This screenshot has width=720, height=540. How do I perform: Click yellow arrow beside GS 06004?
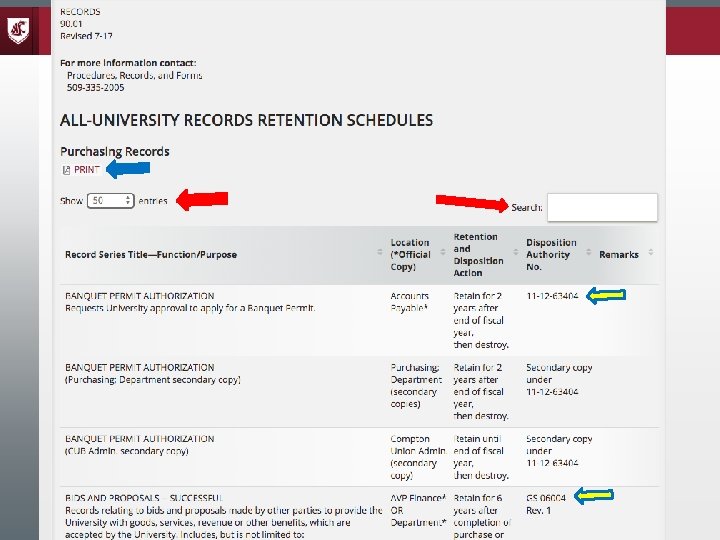coord(594,495)
